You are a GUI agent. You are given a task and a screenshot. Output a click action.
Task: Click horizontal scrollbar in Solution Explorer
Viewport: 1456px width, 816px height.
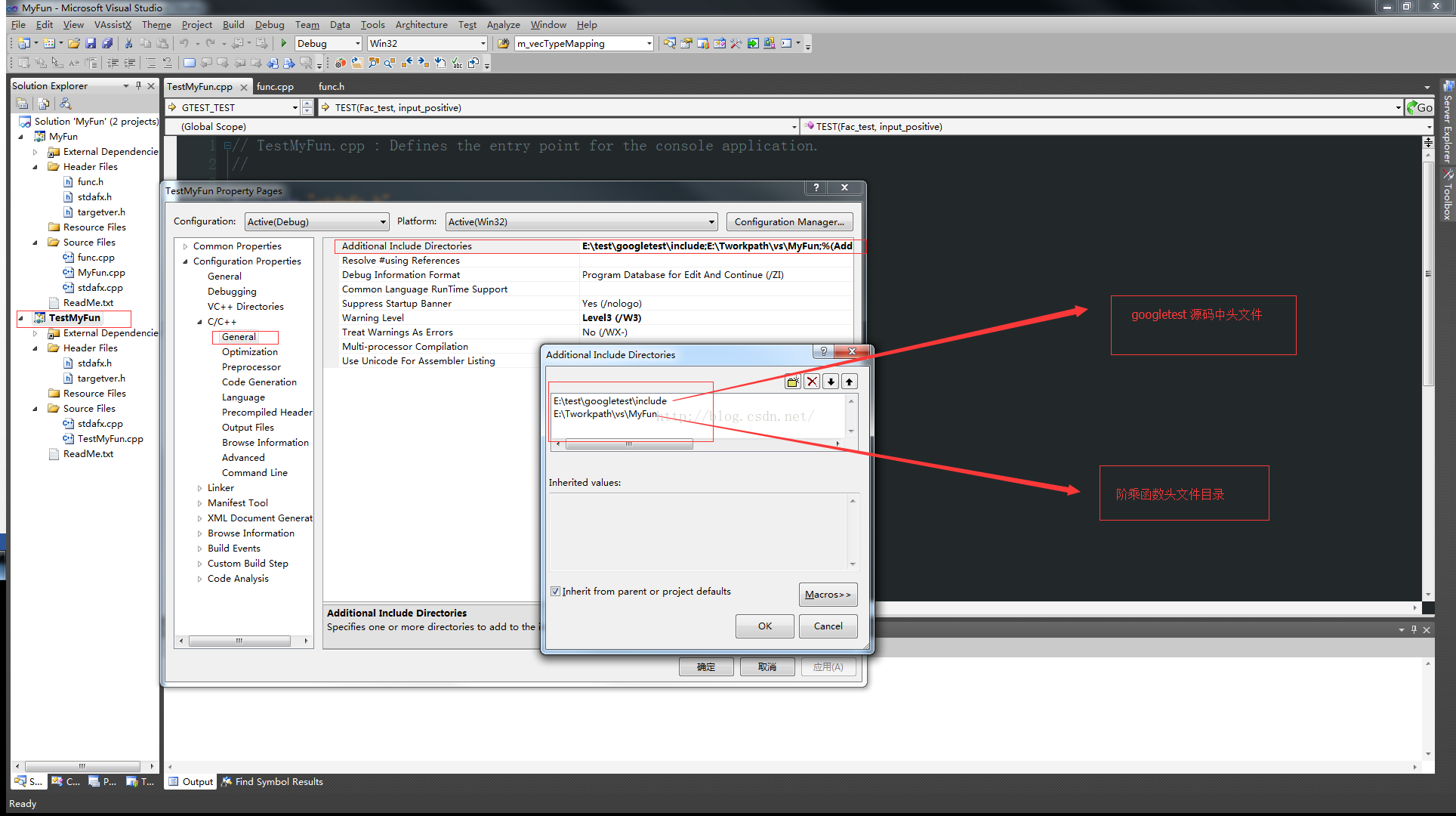click(83, 766)
